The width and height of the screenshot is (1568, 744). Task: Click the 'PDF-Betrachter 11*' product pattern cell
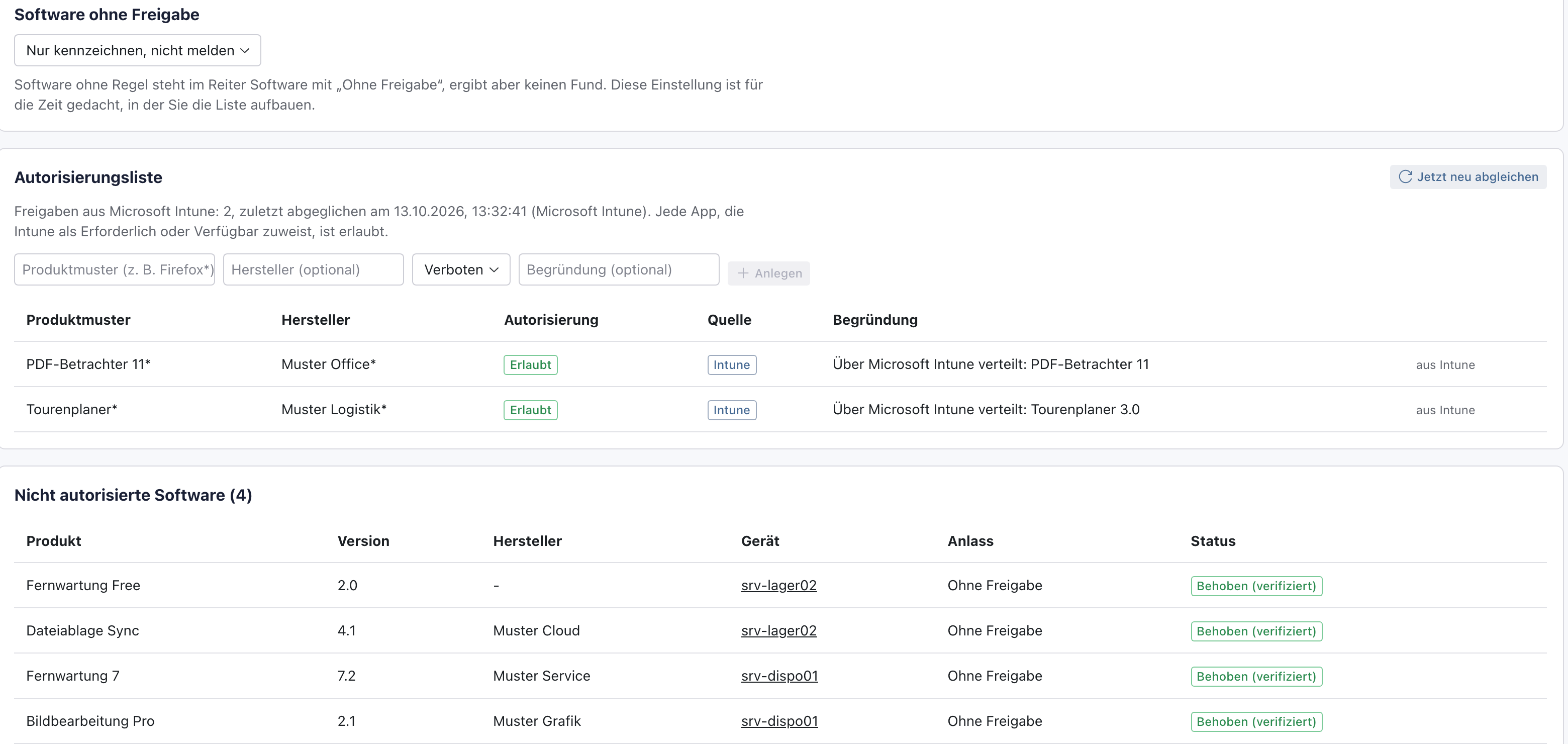[88, 364]
